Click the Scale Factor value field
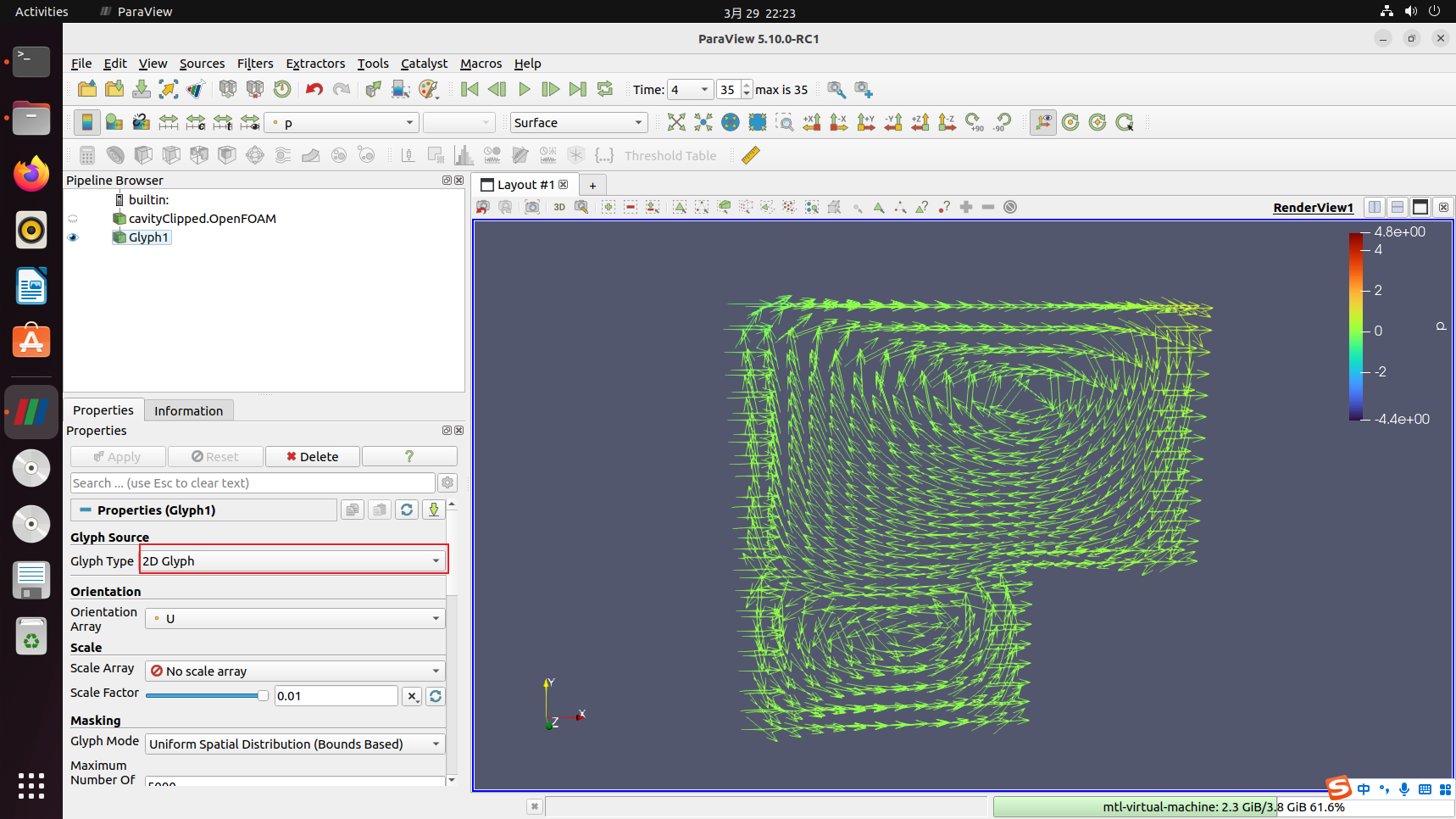The width and height of the screenshot is (1456, 819). coord(336,696)
